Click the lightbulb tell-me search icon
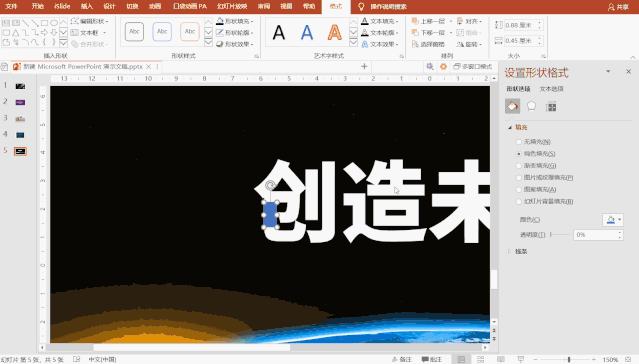The width and height of the screenshot is (639, 364). [361, 7]
